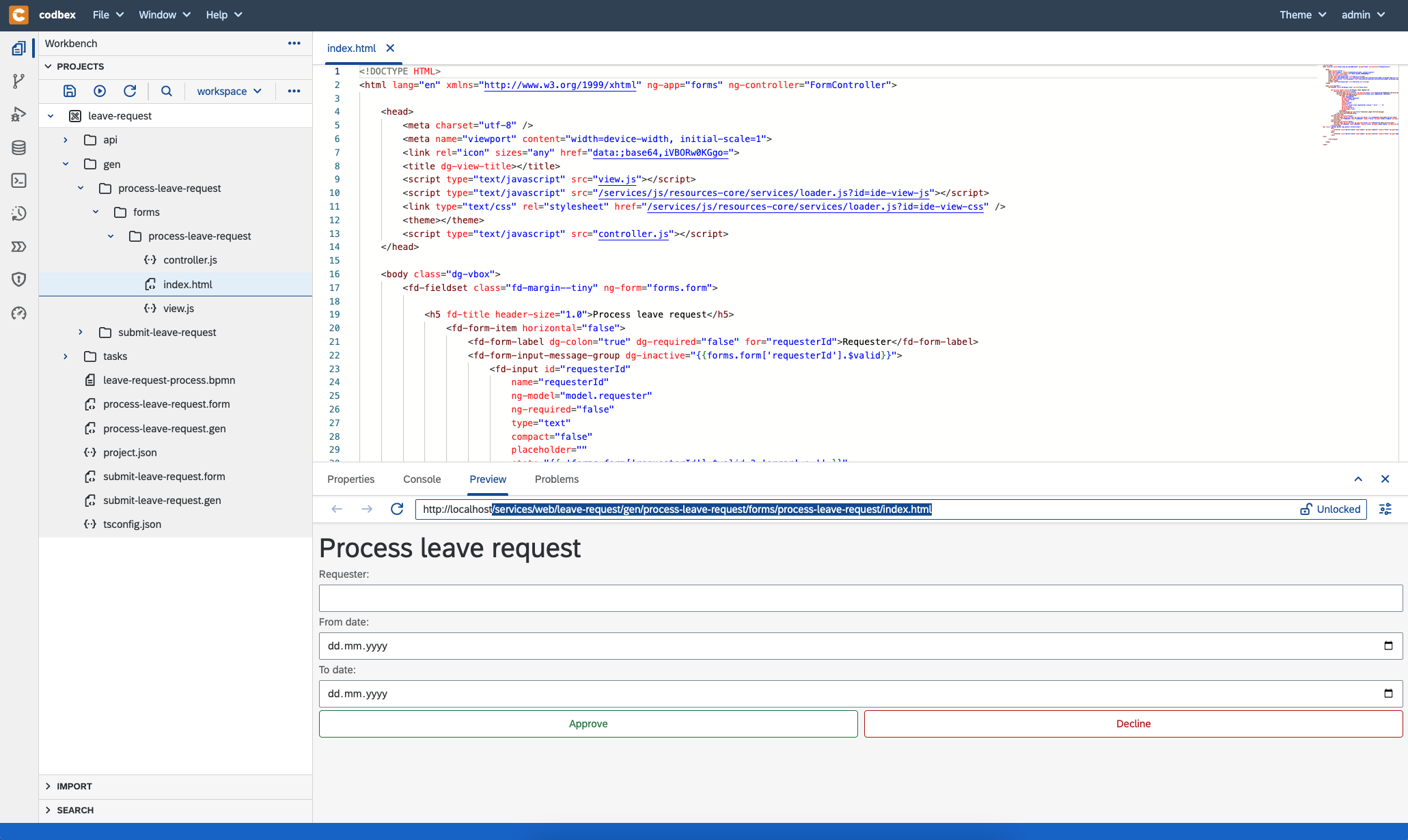Open the Security shield icon
Screen dimensions: 1408x840
click(x=19, y=279)
